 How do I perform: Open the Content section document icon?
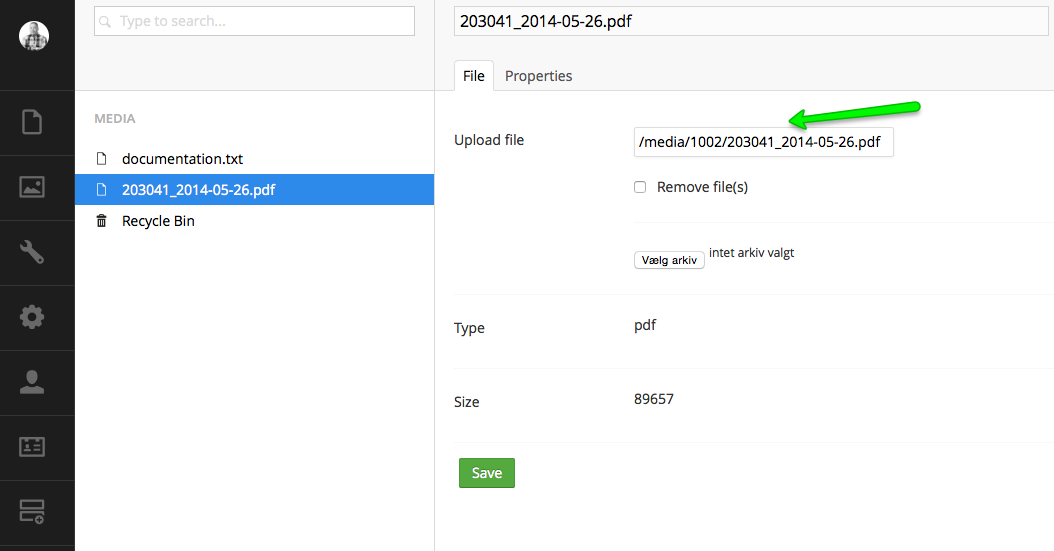pyautogui.click(x=32, y=122)
